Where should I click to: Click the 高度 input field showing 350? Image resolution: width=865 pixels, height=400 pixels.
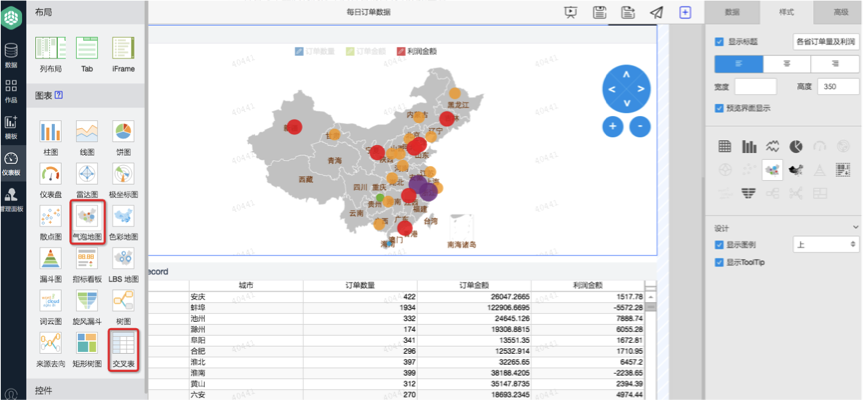point(838,87)
